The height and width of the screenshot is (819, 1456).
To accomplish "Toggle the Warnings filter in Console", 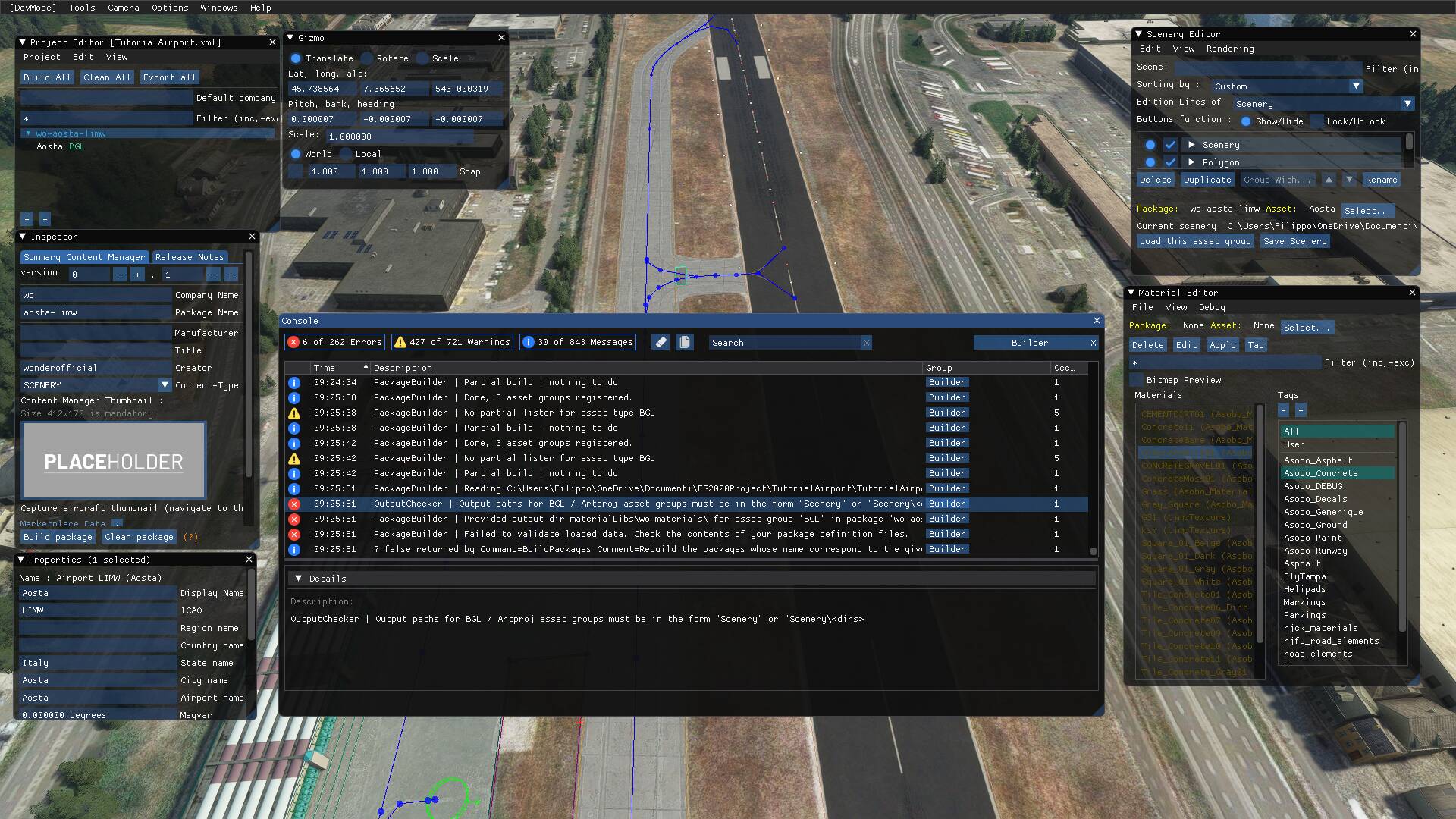I will (x=452, y=343).
